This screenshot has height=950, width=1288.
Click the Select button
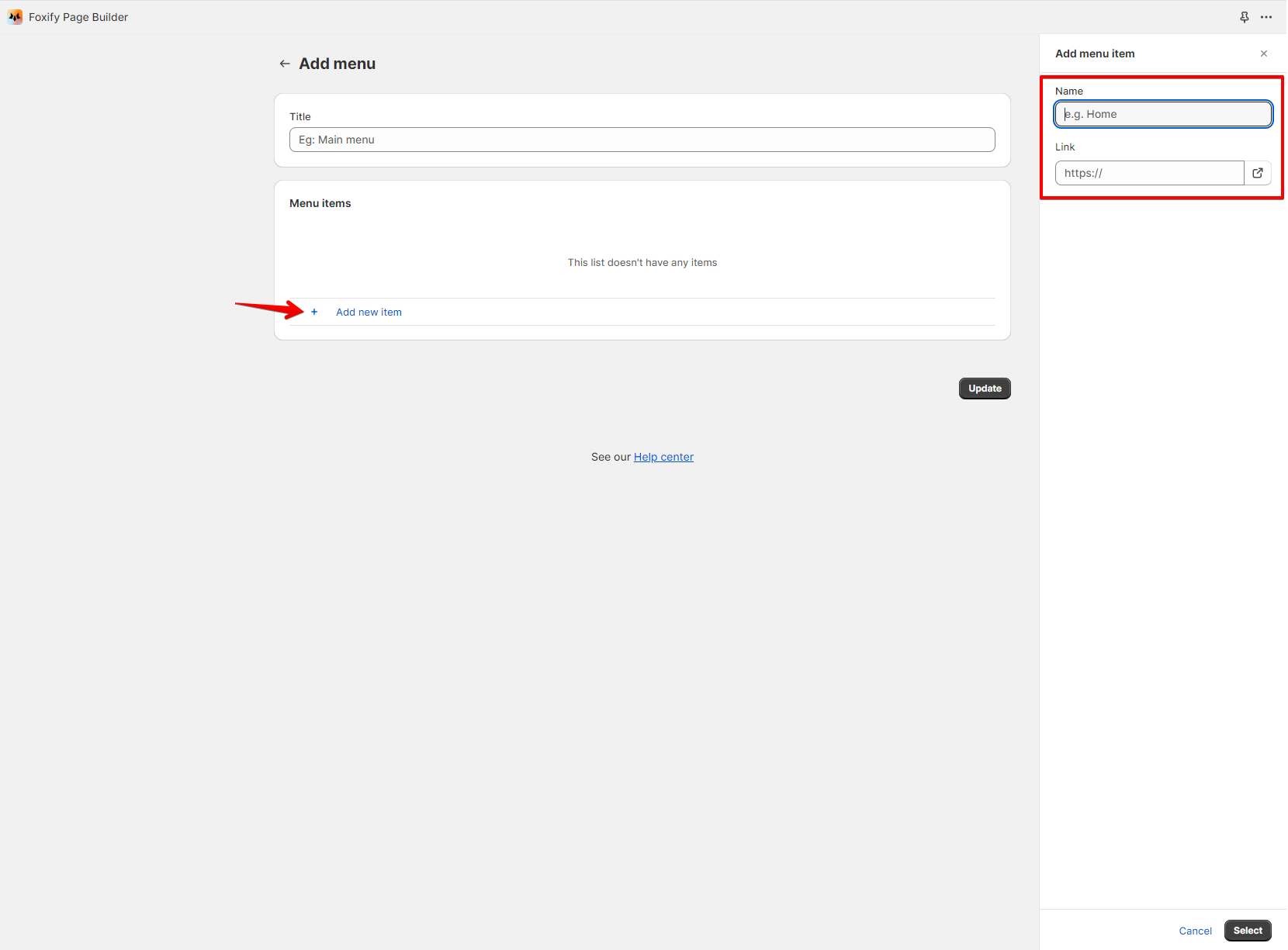coord(1248,931)
